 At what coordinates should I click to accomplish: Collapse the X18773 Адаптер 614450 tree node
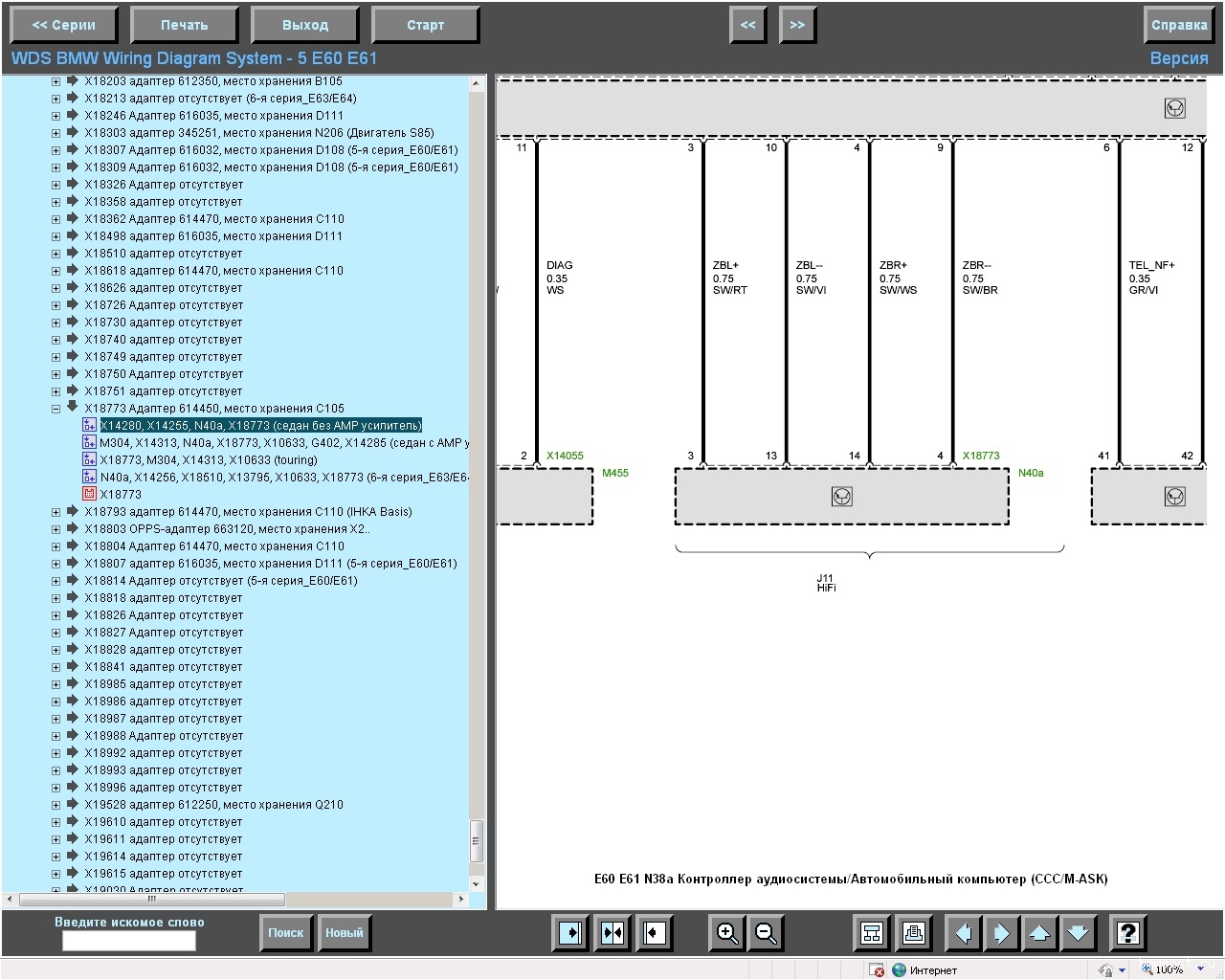56,409
